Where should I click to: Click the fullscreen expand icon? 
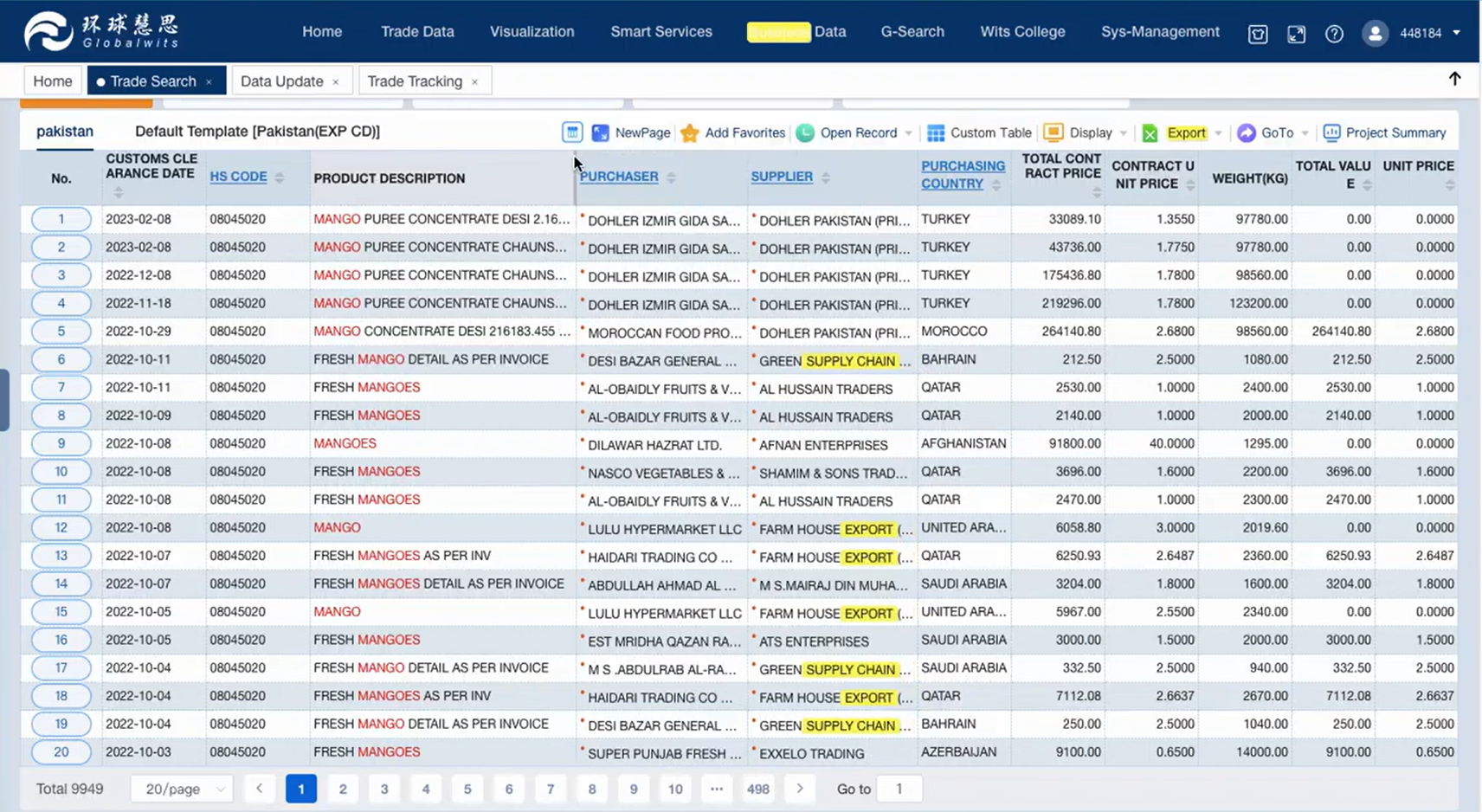coord(1296,34)
